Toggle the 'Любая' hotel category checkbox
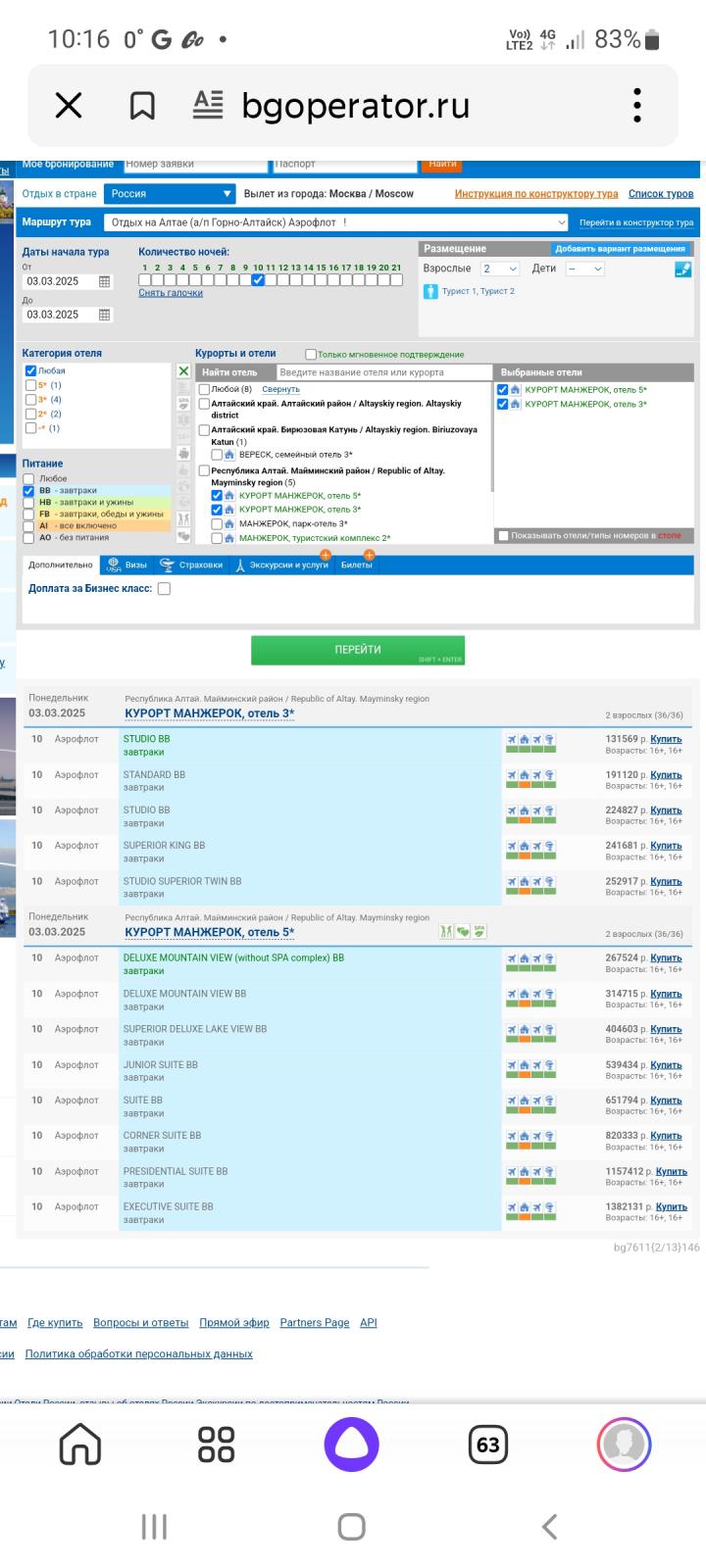The width and height of the screenshot is (706, 1568). [30, 371]
